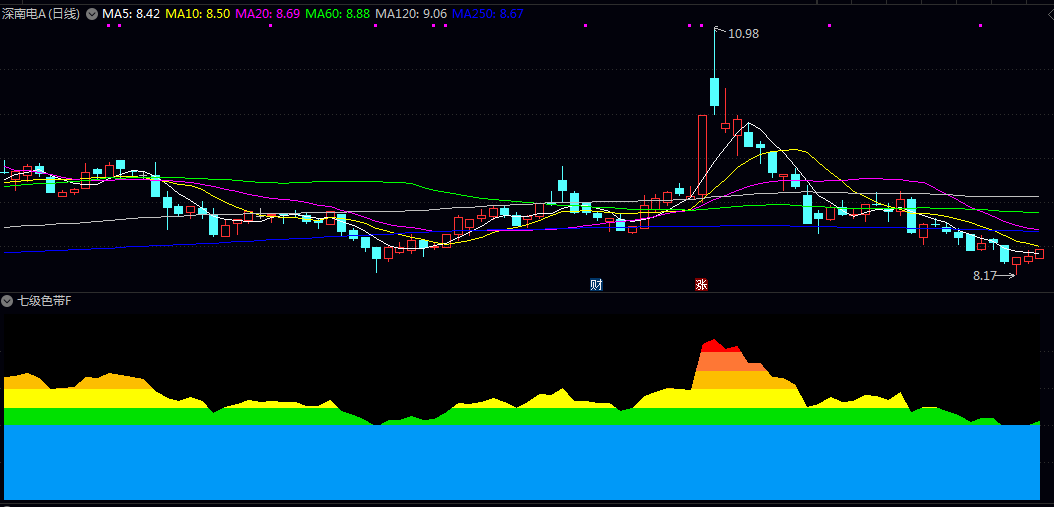The image size is (1054, 507).
Task: Click the red peak band in 七级色带F
Action: [x=716, y=346]
